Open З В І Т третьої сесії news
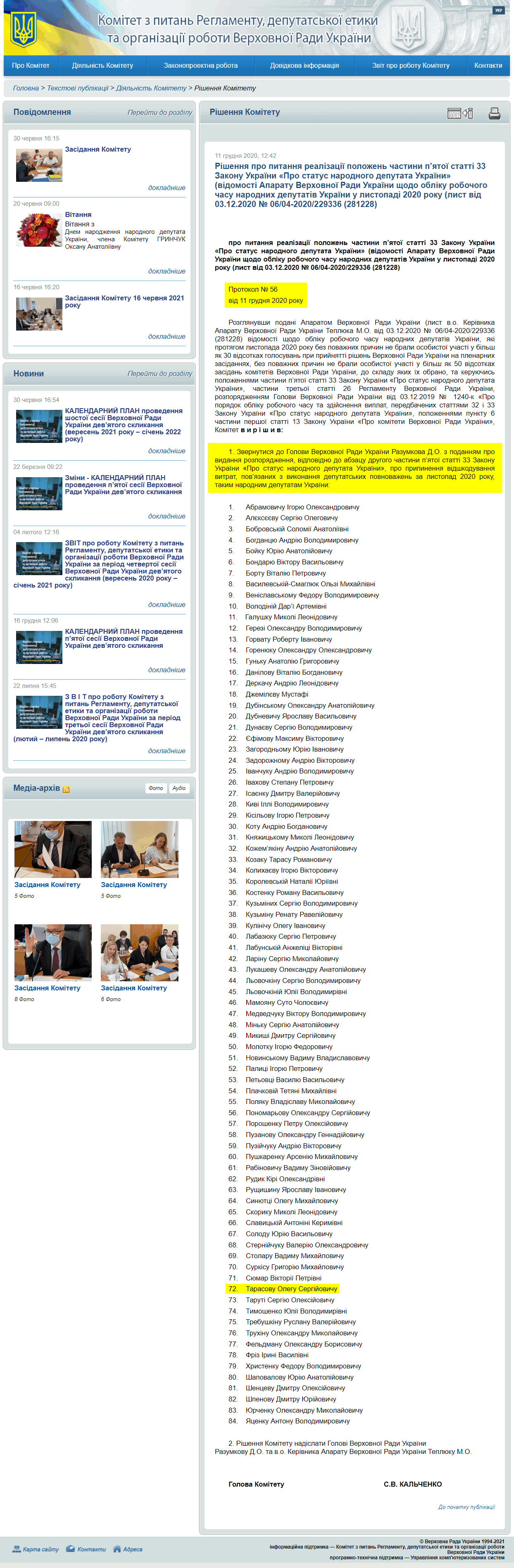 [x=98, y=718]
